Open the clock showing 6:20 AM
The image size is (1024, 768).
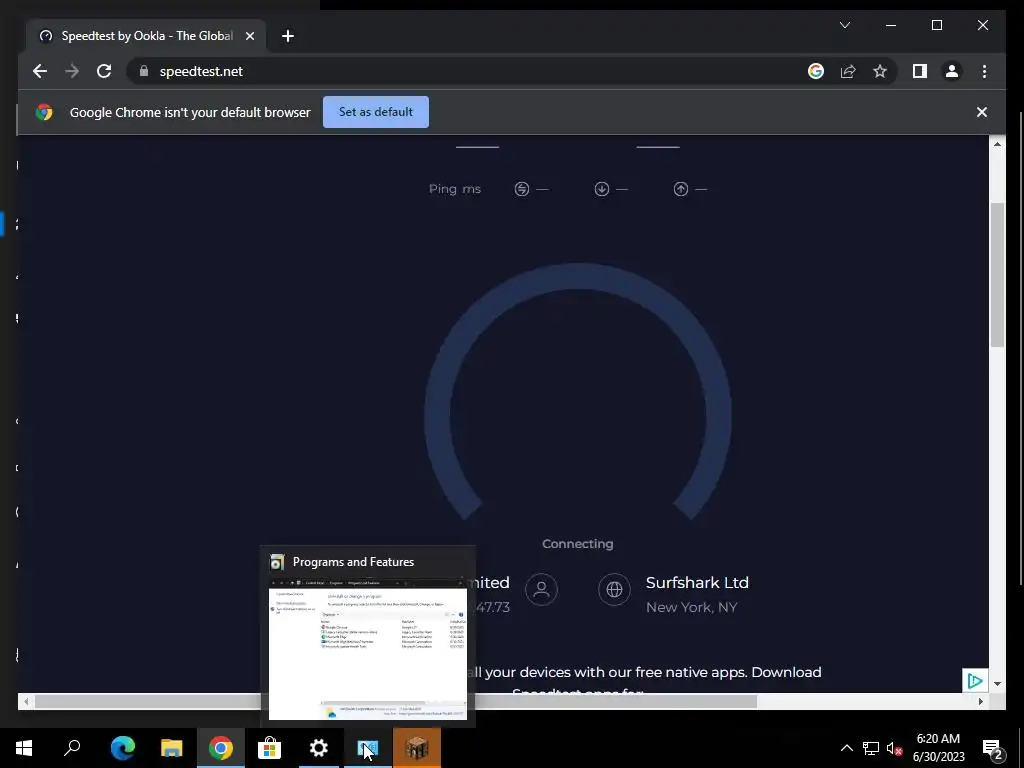click(938, 748)
